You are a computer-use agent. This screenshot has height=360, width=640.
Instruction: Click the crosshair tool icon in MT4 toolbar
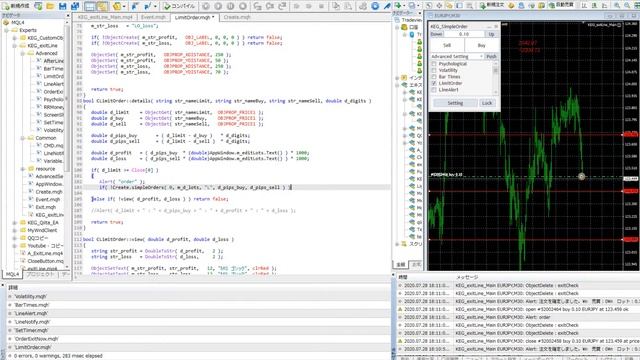(x=439, y=6)
